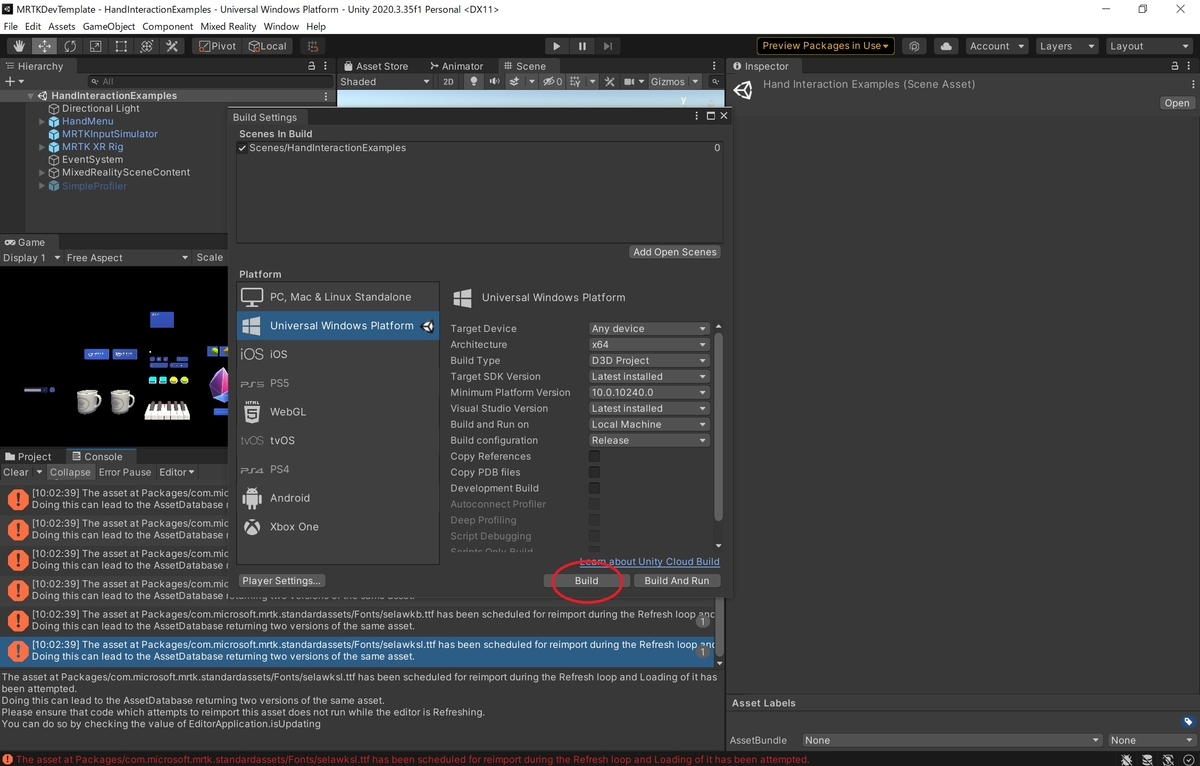Open the Build Settings window three-dot menu
Image resolution: width=1200 pixels, height=766 pixels.
pos(697,117)
